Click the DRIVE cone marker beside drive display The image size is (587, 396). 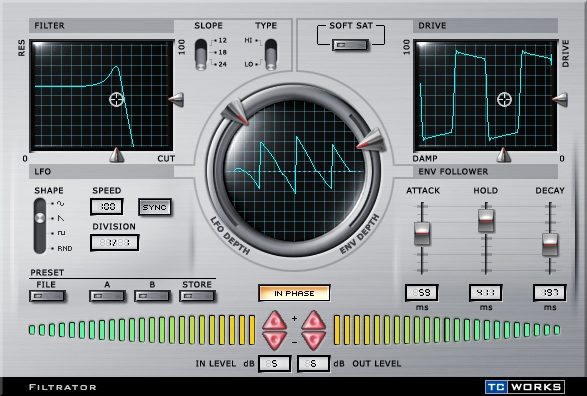pos(560,100)
